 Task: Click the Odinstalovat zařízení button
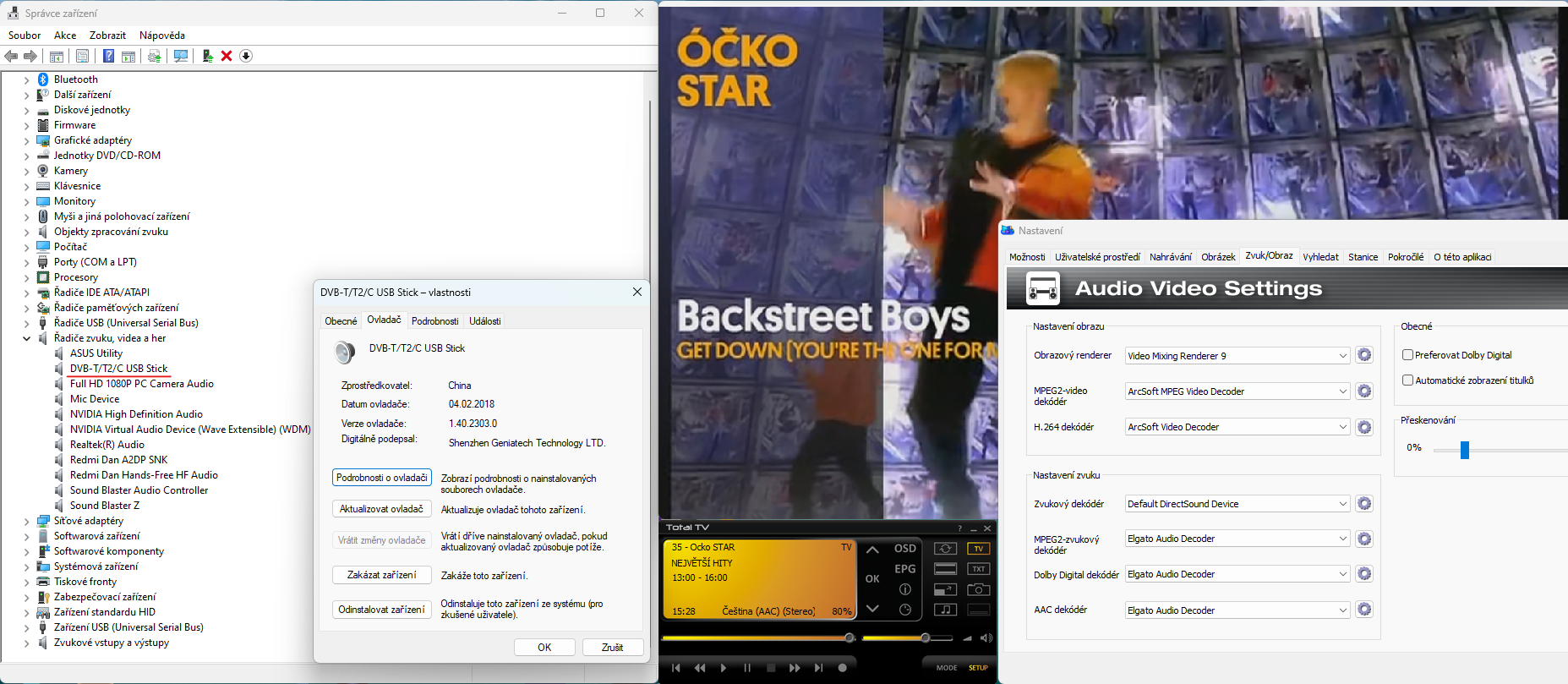(381, 610)
